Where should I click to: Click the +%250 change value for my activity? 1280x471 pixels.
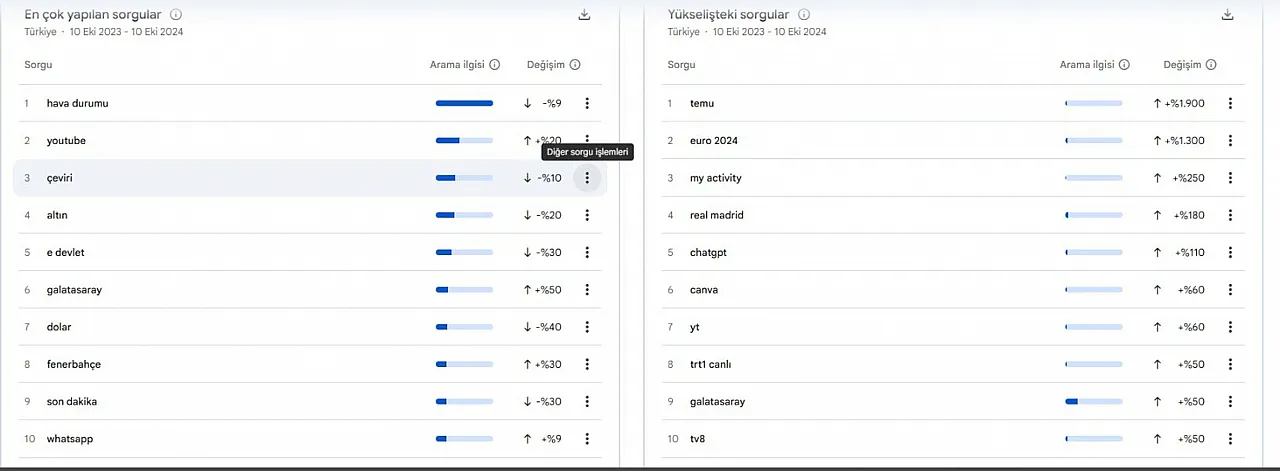click(x=1189, y=178)
